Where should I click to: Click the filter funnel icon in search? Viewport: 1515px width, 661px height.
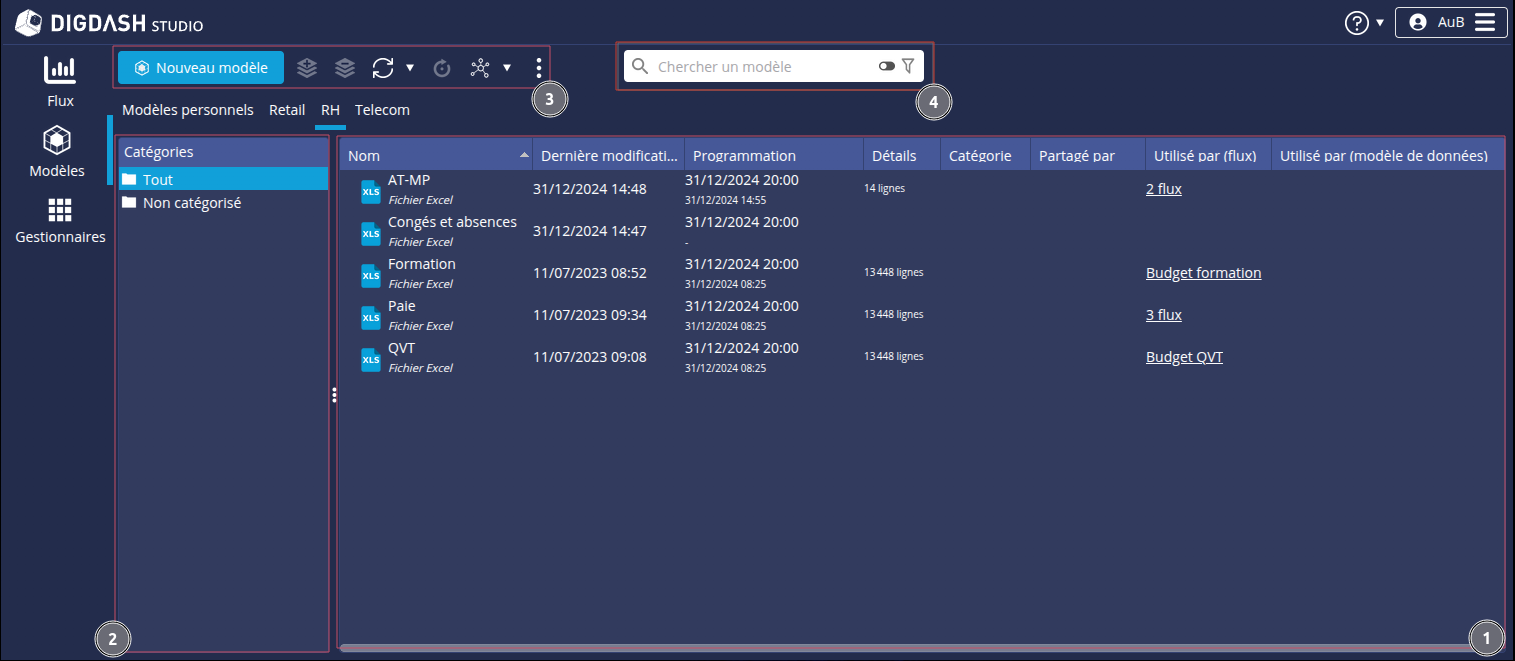point(908,66)
